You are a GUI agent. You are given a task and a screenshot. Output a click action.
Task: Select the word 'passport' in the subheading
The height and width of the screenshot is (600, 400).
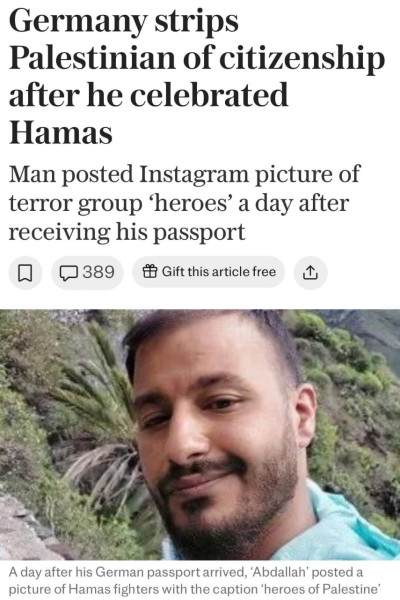pyautogui.click(x=199, y=233)
